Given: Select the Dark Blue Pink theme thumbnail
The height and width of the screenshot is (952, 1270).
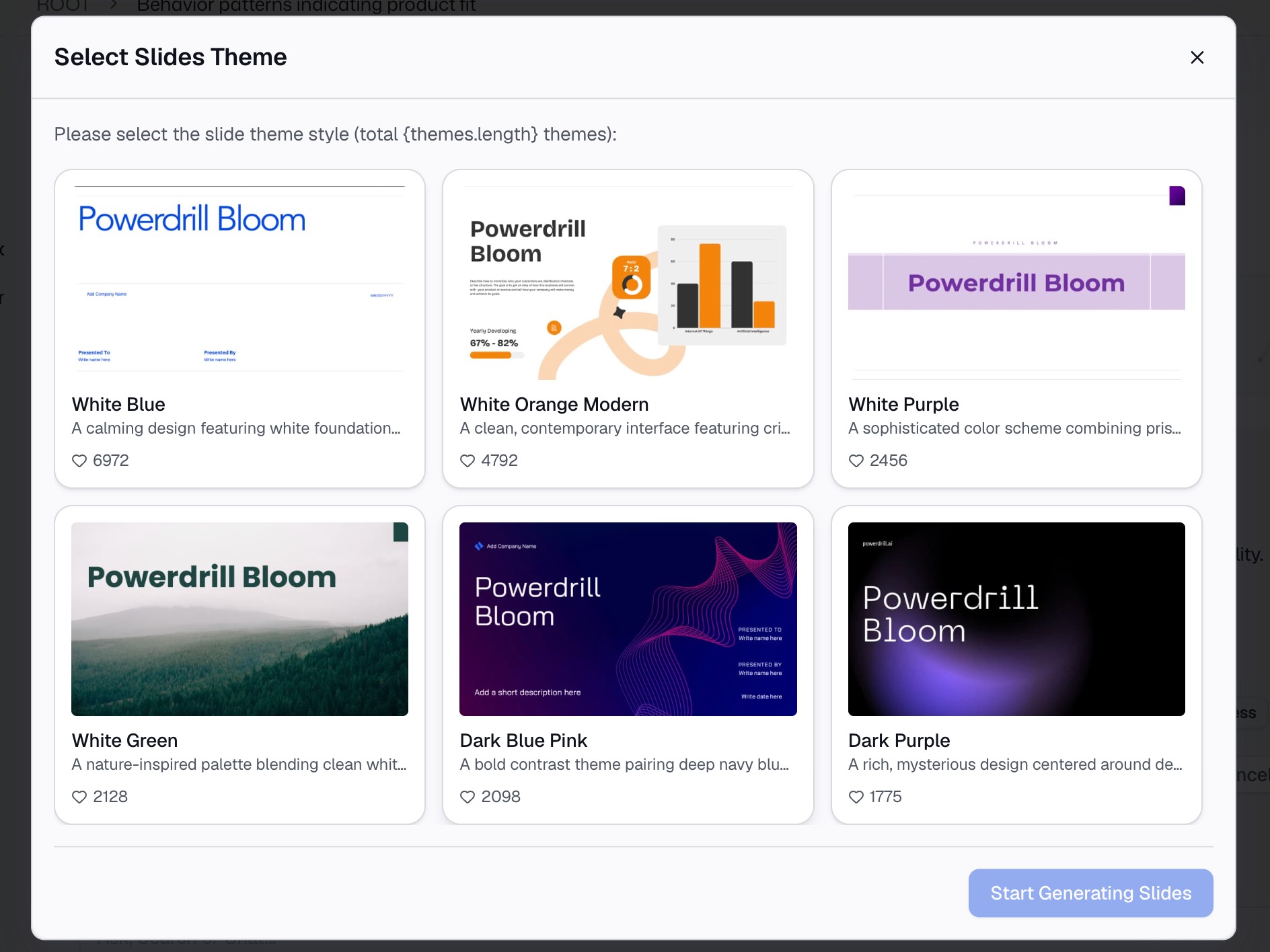Looking at the screenshot, I should click(x=628, y=619).
